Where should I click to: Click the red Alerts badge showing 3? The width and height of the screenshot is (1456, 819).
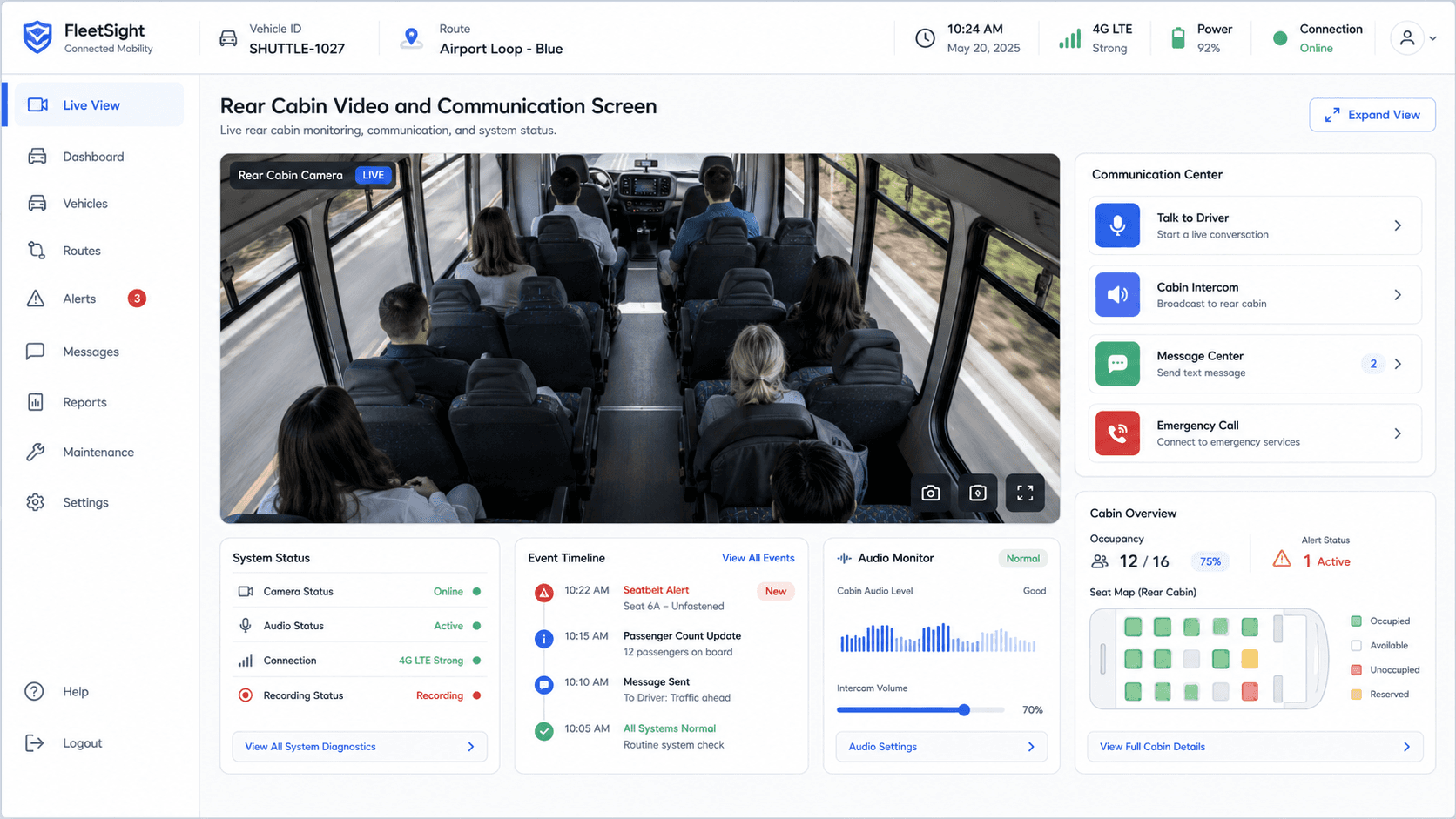[137, 299]
